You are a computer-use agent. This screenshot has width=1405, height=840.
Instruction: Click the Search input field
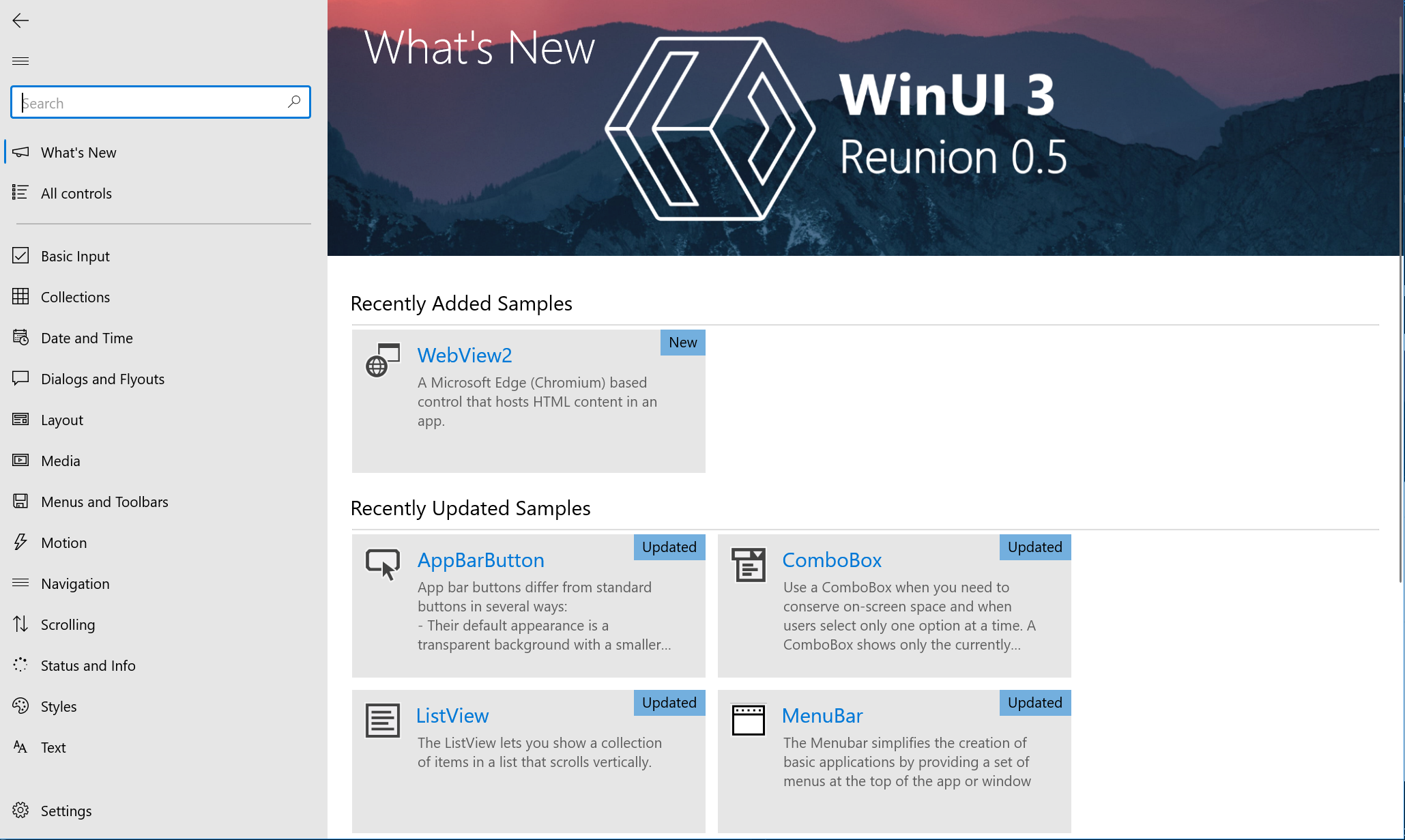coord(160,102)
